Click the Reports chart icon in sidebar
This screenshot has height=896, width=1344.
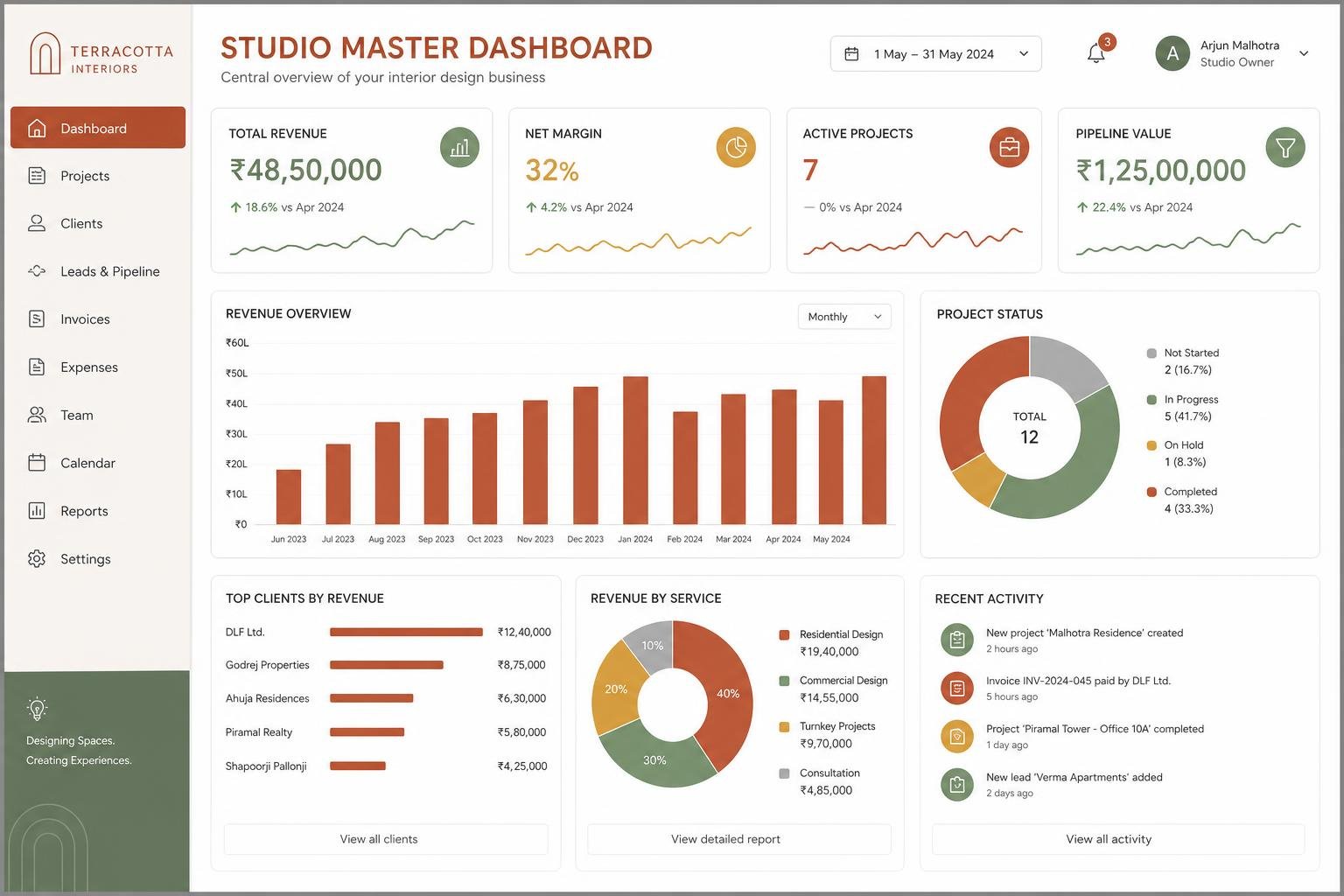point(37,510)
